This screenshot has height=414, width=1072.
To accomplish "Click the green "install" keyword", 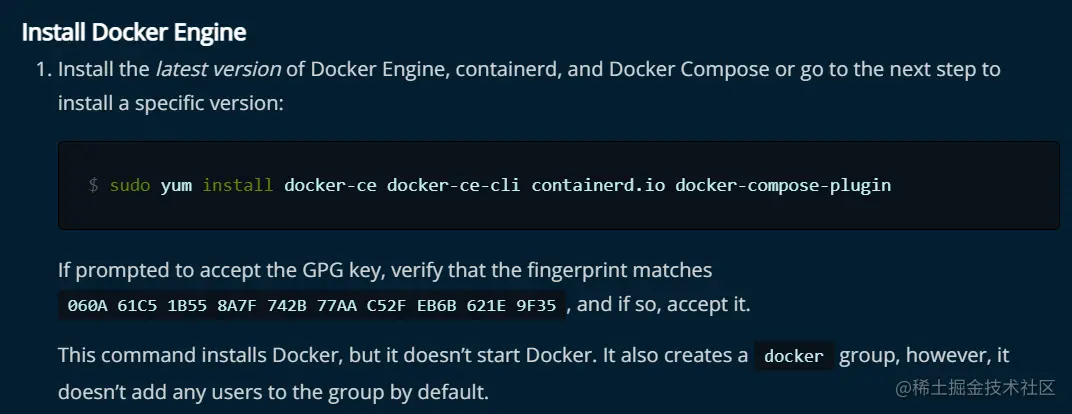I will point(238,185).
